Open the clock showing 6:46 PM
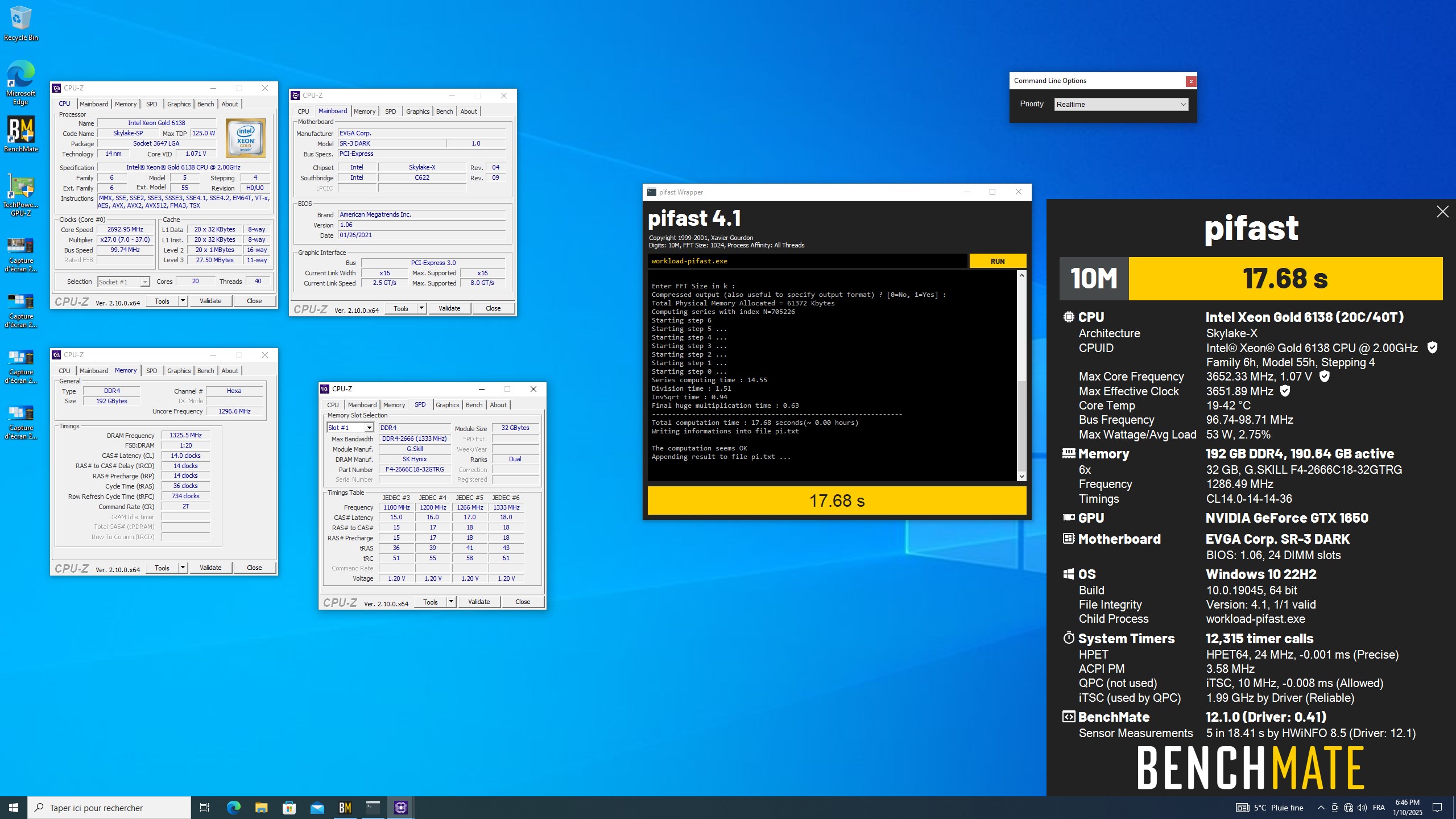 click(x=1407, y=808)
